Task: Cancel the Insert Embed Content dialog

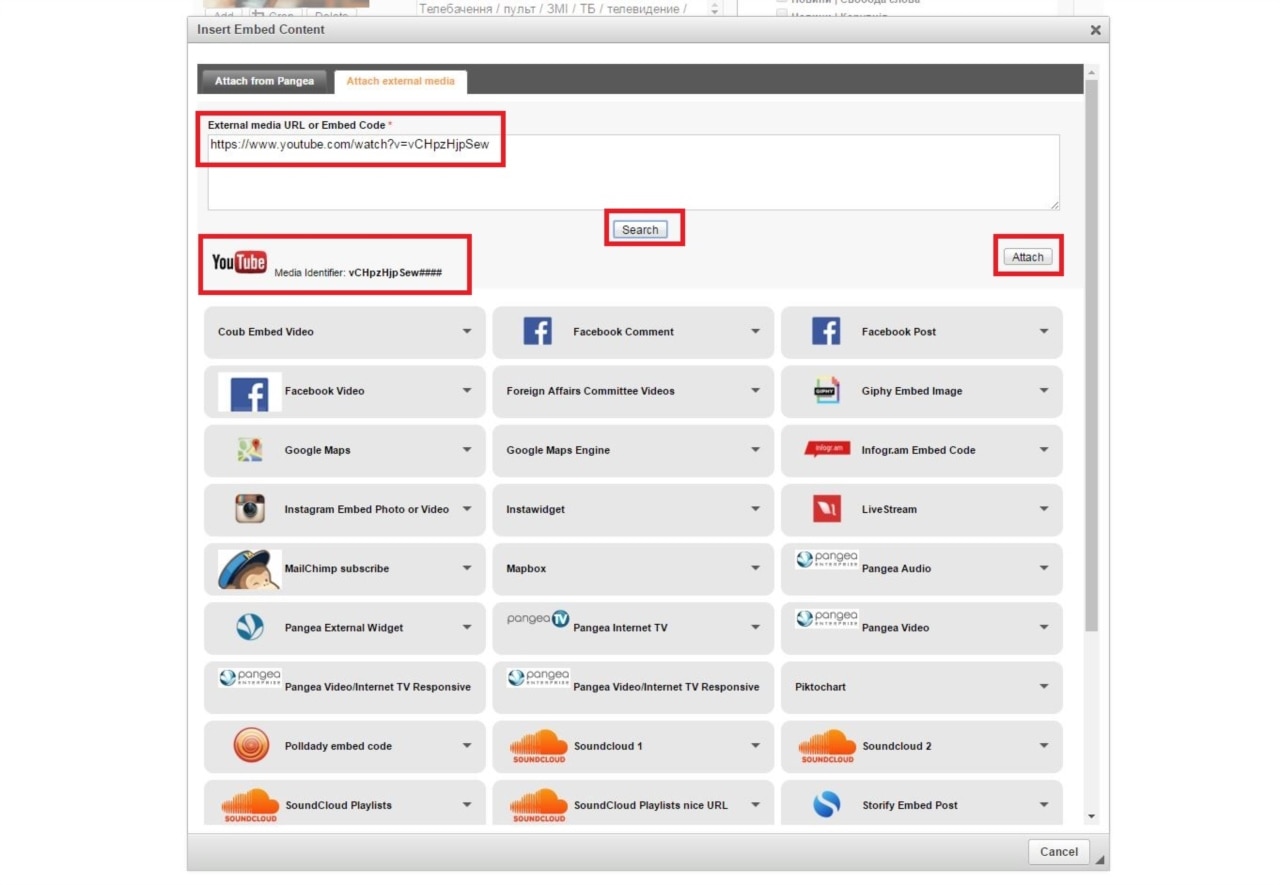Action: tap(1059, 852)
